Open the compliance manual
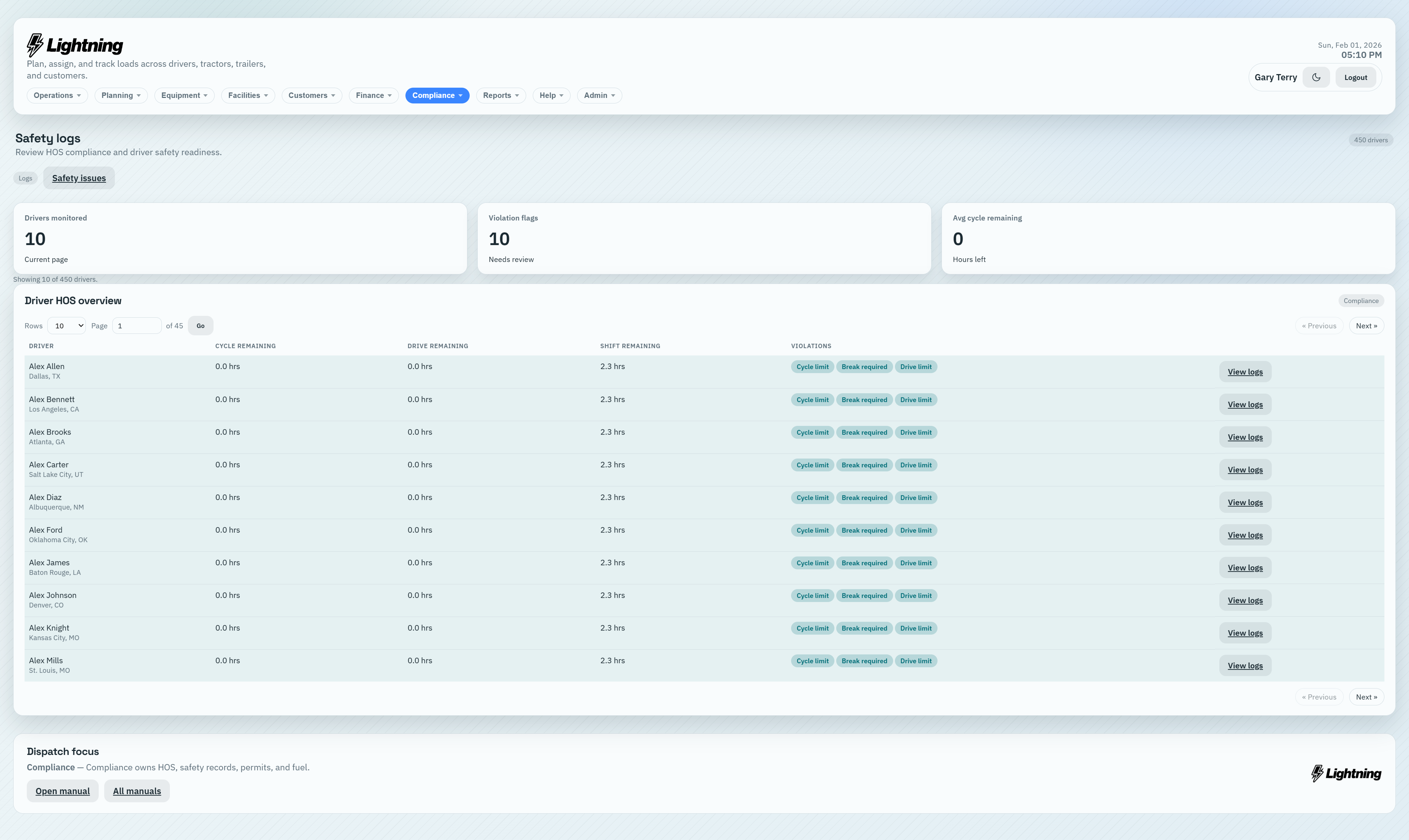The image size is (1409, 840). (62, 791)
